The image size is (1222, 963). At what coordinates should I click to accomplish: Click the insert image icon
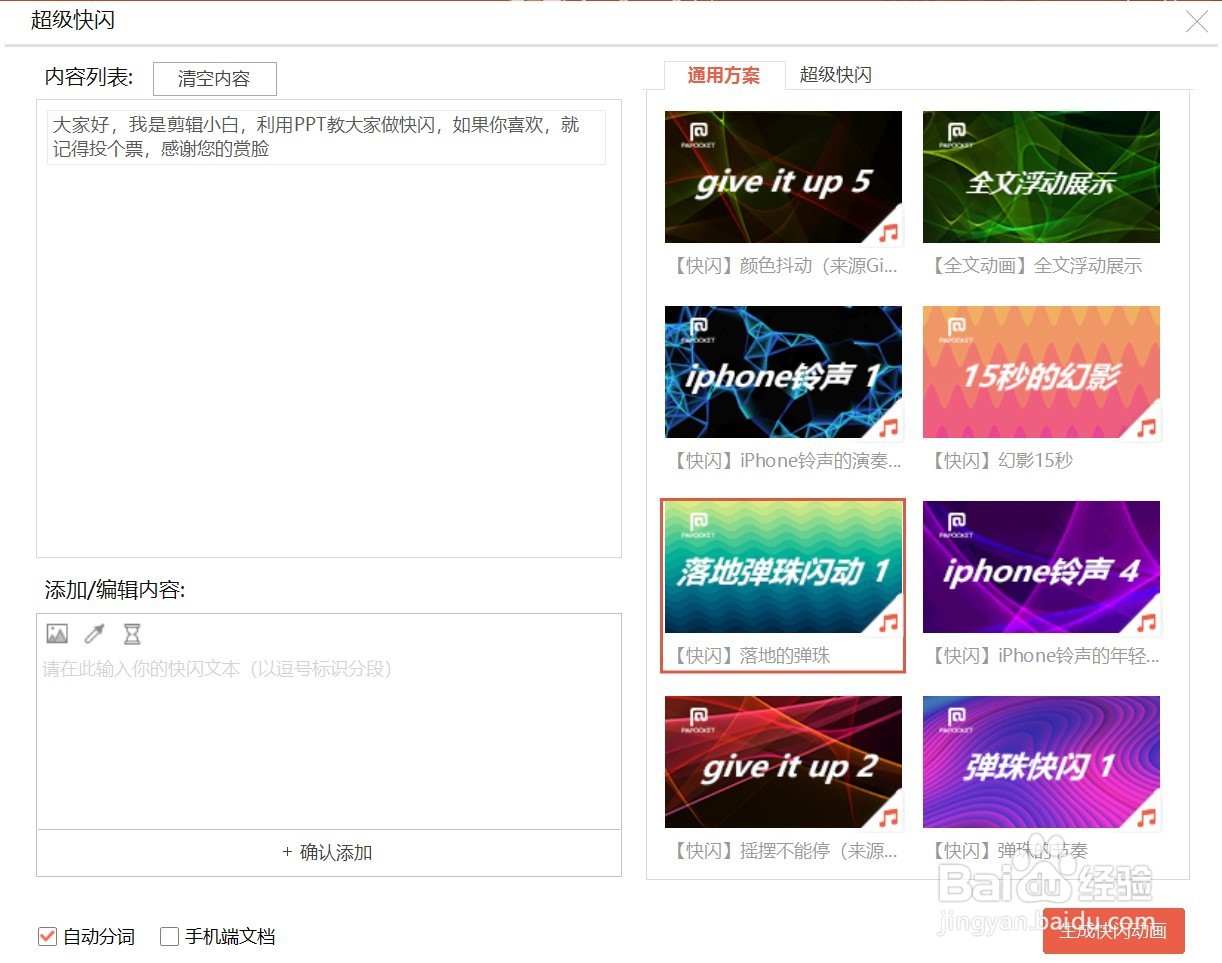pos(57,633)
